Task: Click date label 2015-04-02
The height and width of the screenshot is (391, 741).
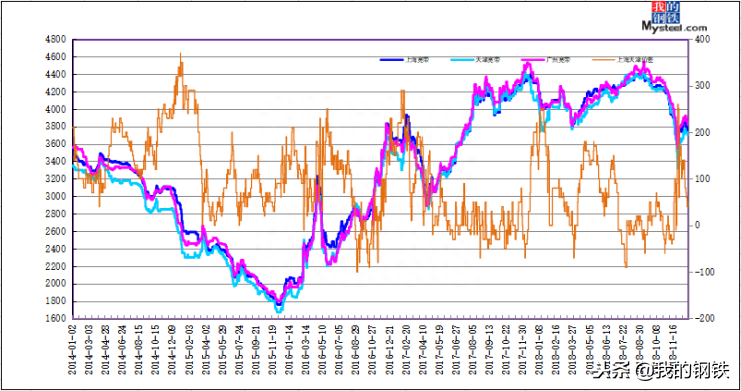Action: tap(206, 349)
